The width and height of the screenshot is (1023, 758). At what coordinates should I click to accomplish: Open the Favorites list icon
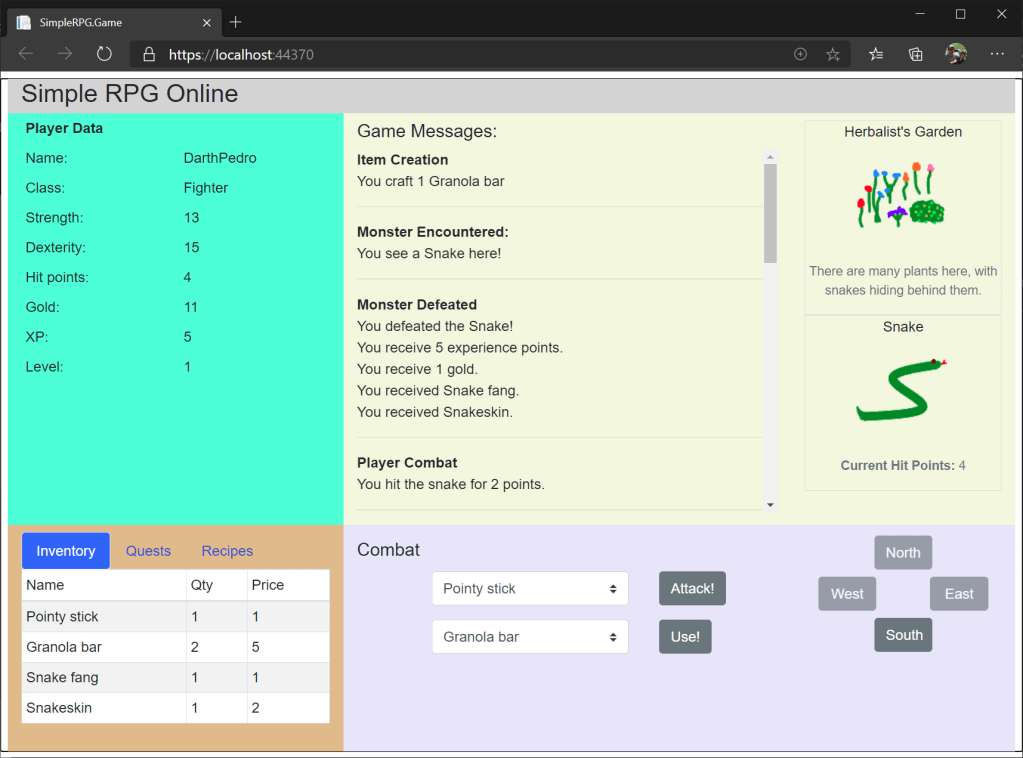pos(876,55)
